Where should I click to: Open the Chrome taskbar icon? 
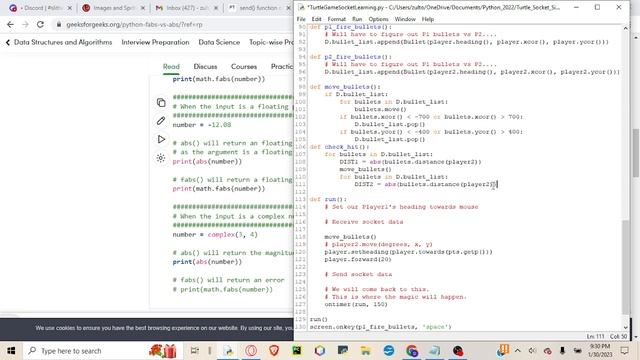(412, 351)
